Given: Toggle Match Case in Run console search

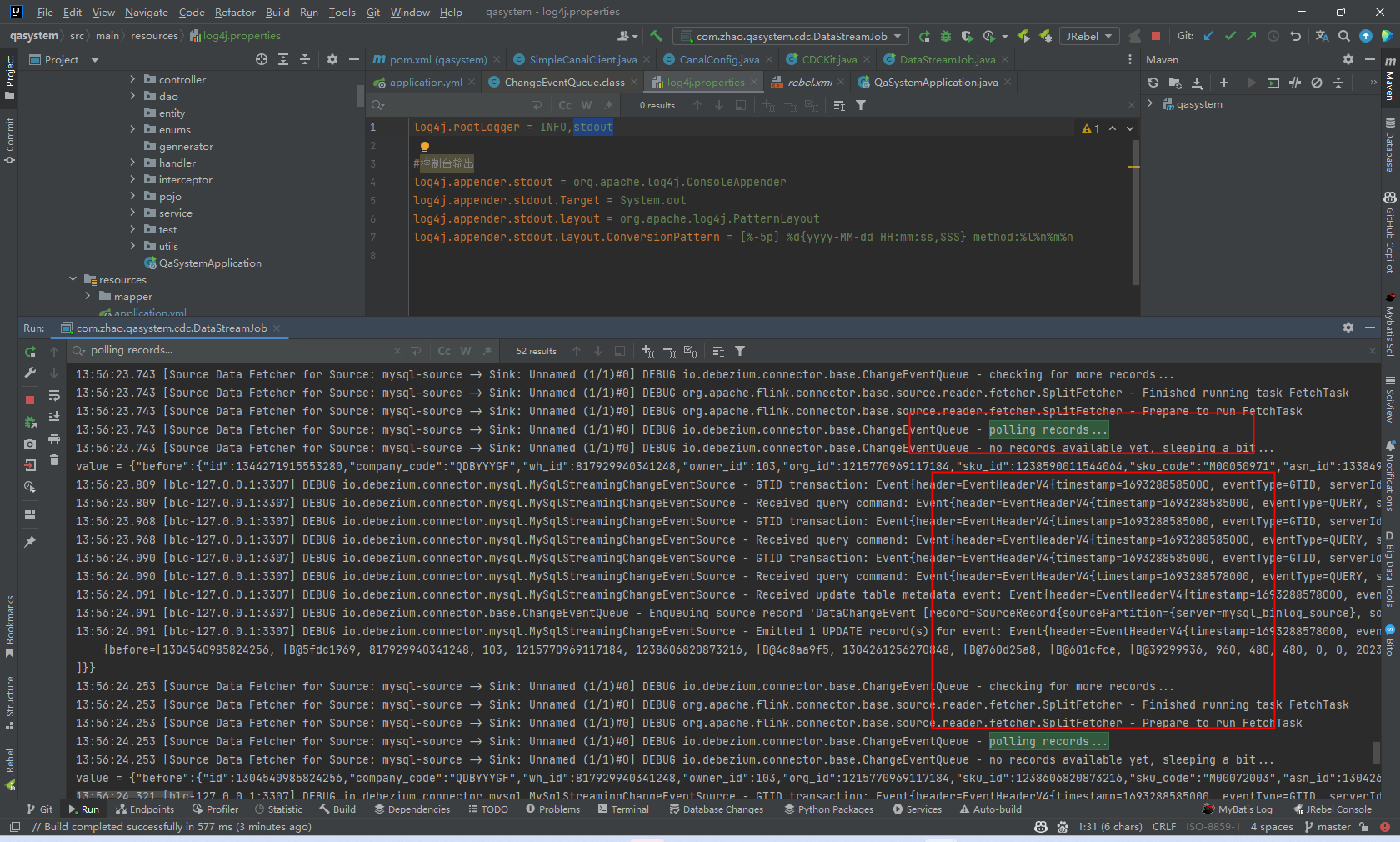Looking at the screenshot, I should [444, 351].
